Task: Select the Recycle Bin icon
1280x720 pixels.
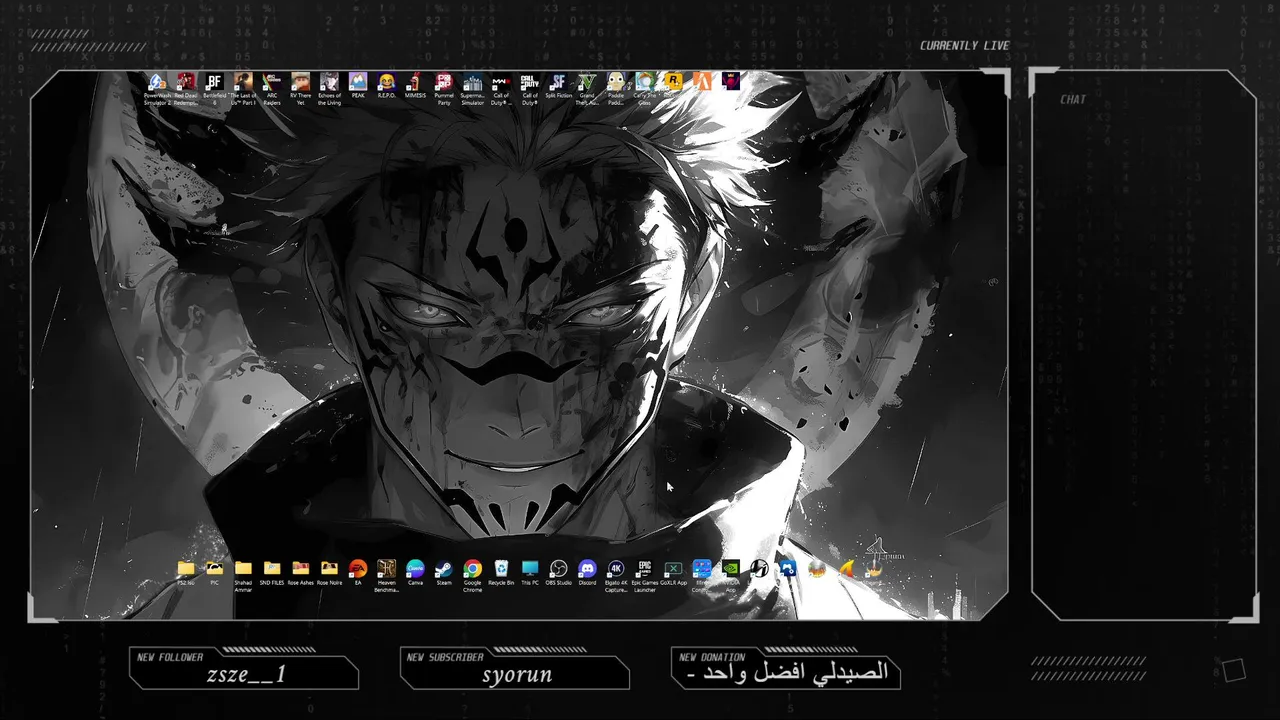Action: click(x=501, y=573)
